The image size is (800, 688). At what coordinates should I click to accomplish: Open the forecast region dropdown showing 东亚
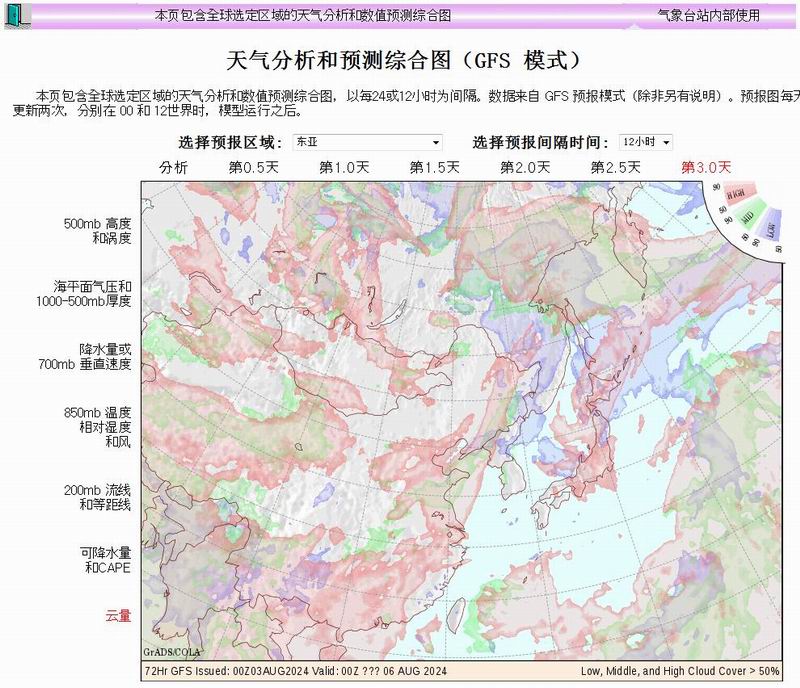pyautogui.click(x=367, y=142)
